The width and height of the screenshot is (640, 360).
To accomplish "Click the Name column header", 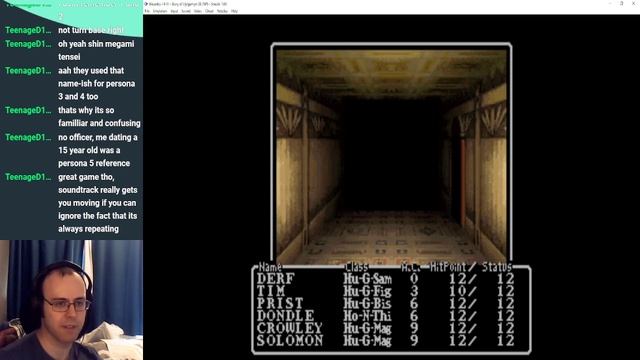I will [x=270, y=267].
